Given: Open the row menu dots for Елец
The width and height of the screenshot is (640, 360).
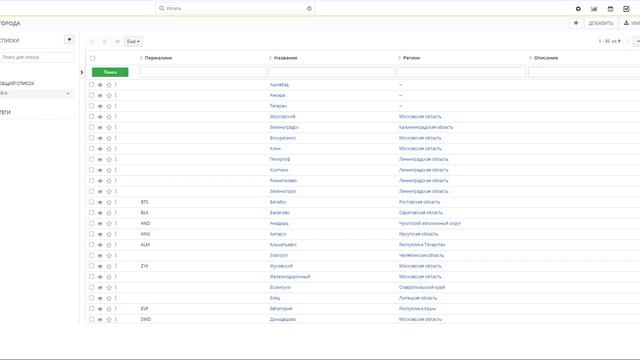Looking at the screenshot, I should (x=116, y=298).
